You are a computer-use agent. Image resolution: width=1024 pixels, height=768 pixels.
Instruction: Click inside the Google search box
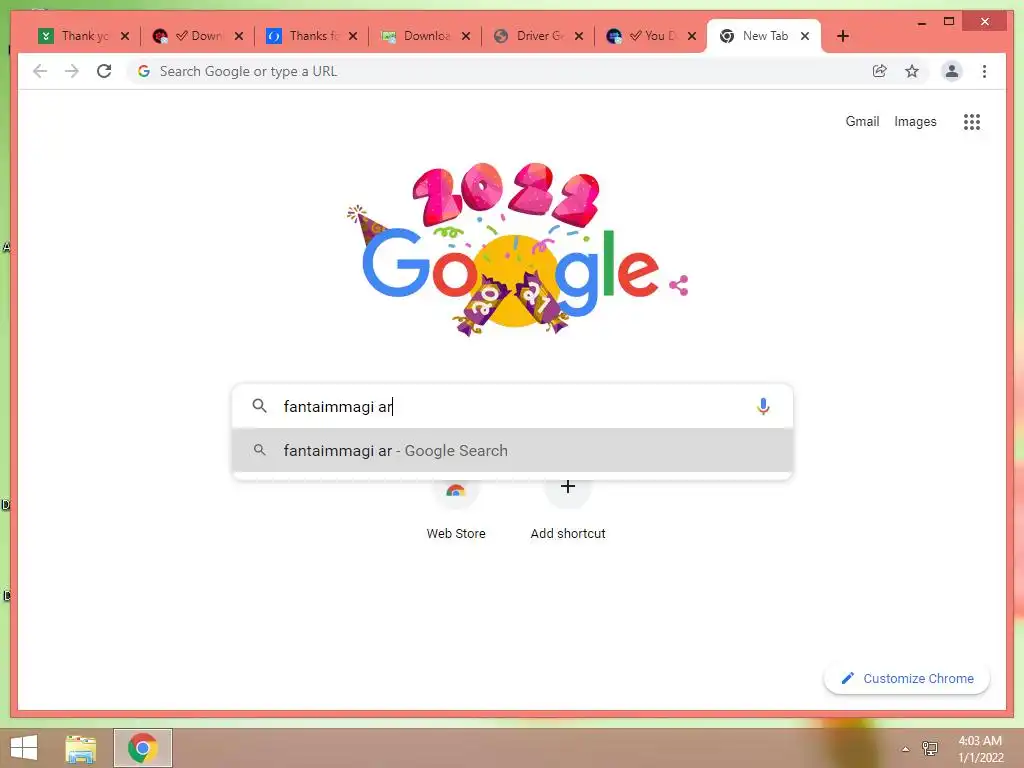[x=513, y=406]
